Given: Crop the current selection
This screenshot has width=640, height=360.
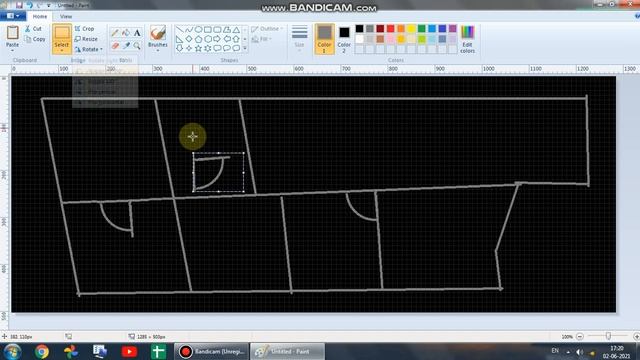Looking at the screenshot, I should pyautogui.click(x=84, y=29).
